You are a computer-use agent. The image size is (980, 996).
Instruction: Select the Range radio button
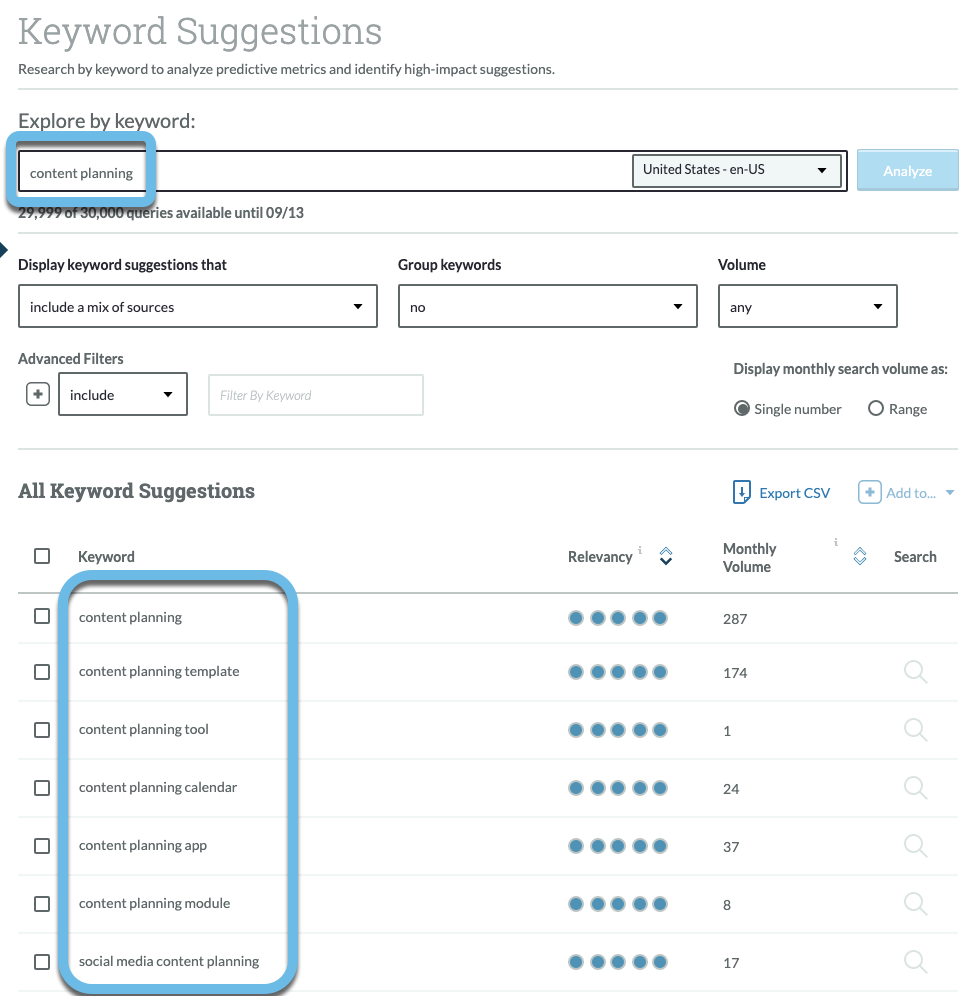[x=874, y=408]
